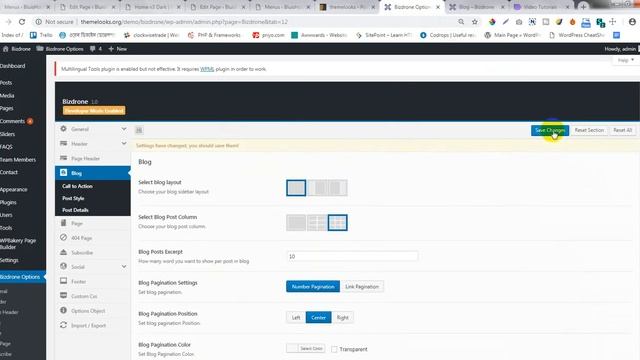
Task: Set pagination position to Left
Action: (296, 318)
